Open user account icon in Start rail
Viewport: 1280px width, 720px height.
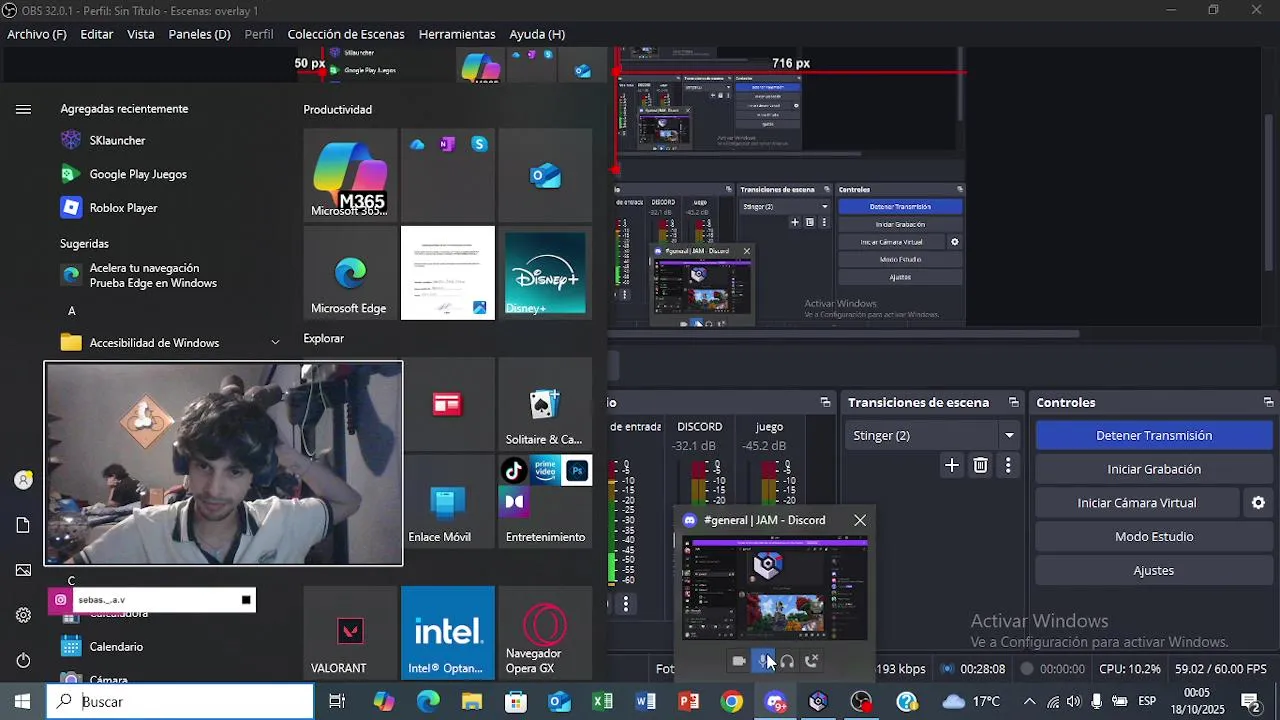point(23,480)
